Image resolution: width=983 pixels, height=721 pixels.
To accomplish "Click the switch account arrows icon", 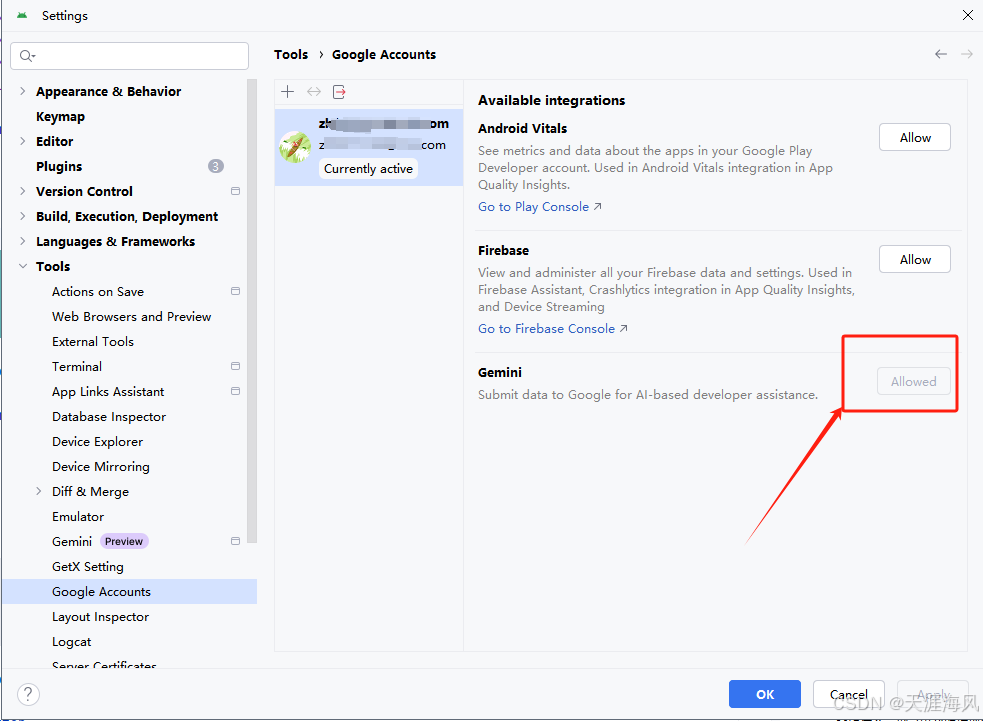I will [x=313, y=92].
